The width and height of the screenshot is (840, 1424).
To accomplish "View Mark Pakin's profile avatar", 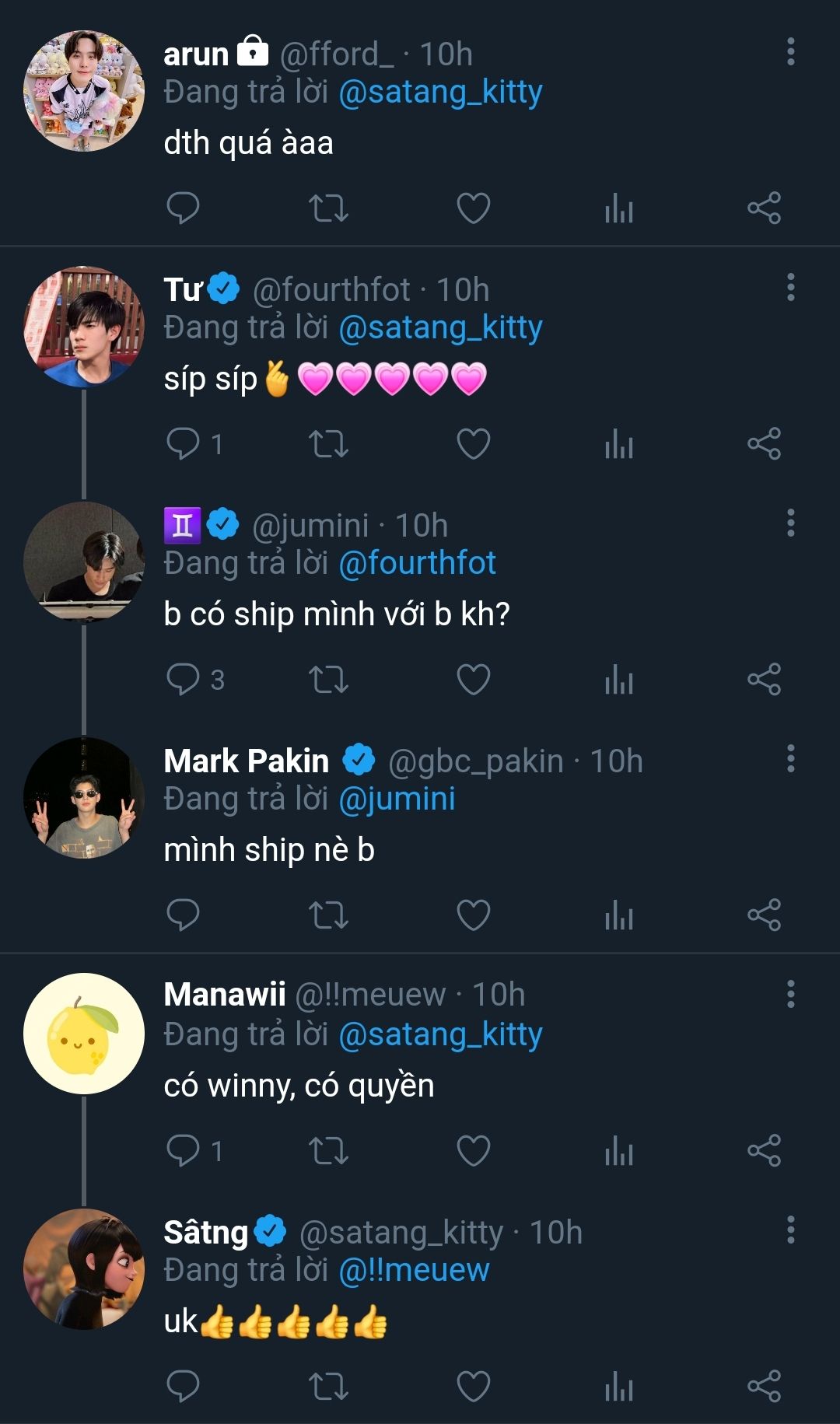I will tap(84, 798).
